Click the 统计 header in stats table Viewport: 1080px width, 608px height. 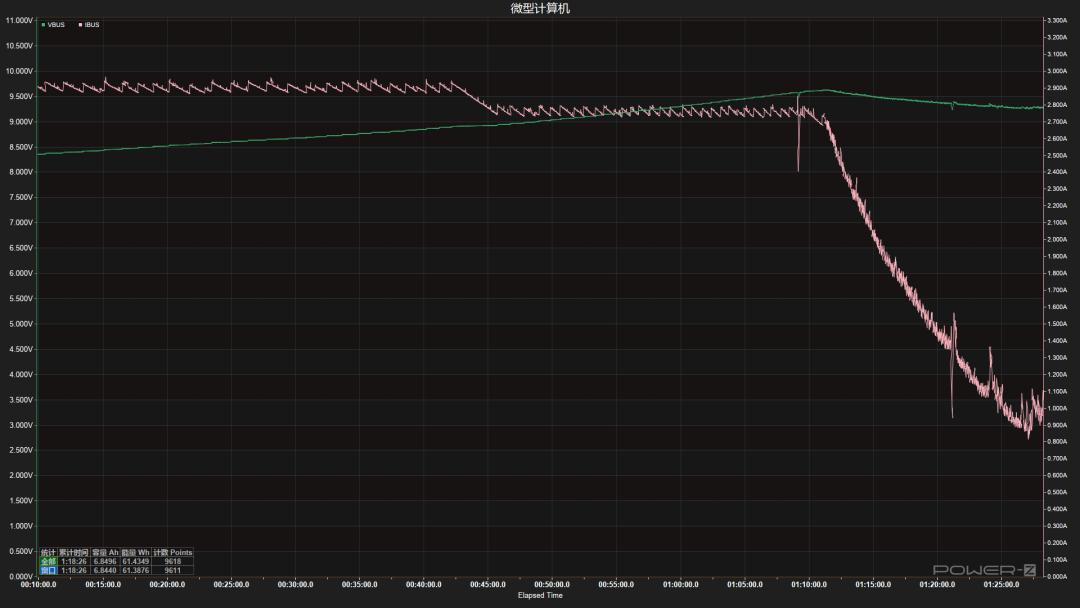click(48, 552)
